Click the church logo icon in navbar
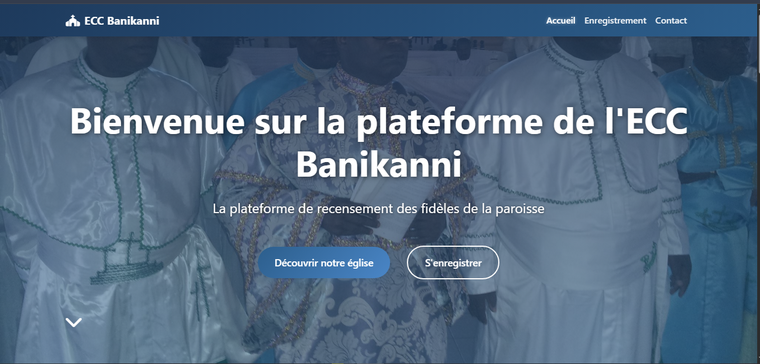The height and width of the screenshot is (364, 760). coord(73,21)
